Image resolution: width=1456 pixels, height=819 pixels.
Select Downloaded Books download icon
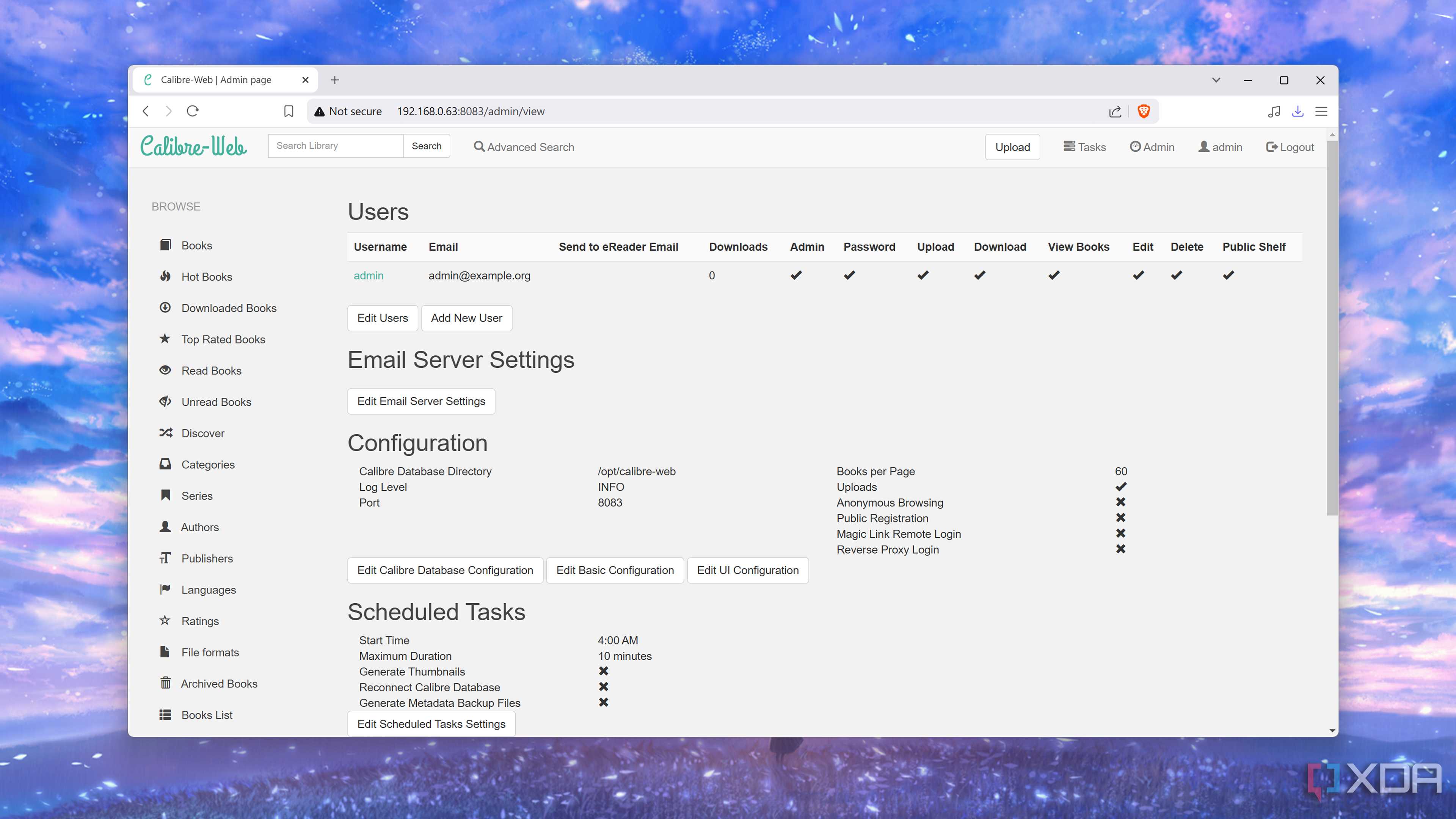click(165, 308)
